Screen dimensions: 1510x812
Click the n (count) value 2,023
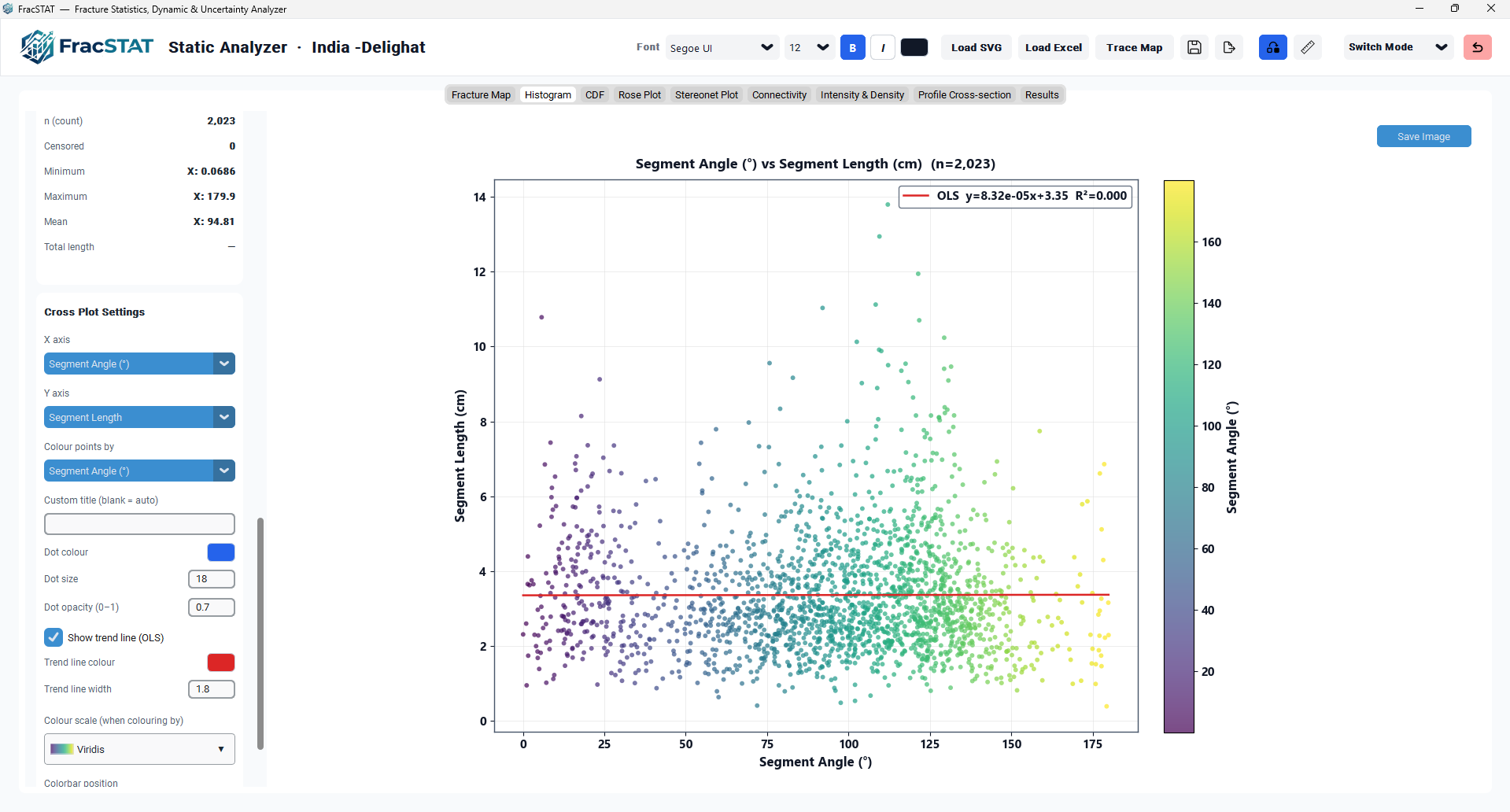[221, 121]
